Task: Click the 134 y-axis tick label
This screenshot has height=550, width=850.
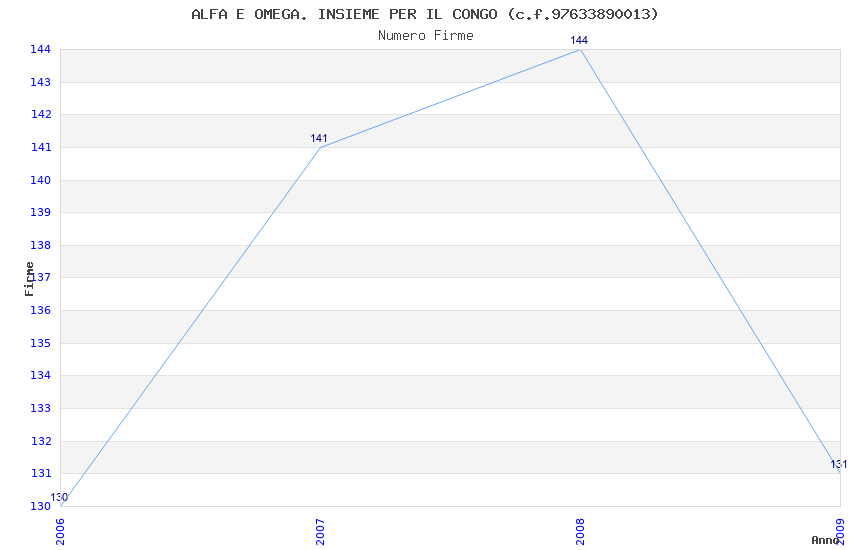Action: click(x=40, y=376)
